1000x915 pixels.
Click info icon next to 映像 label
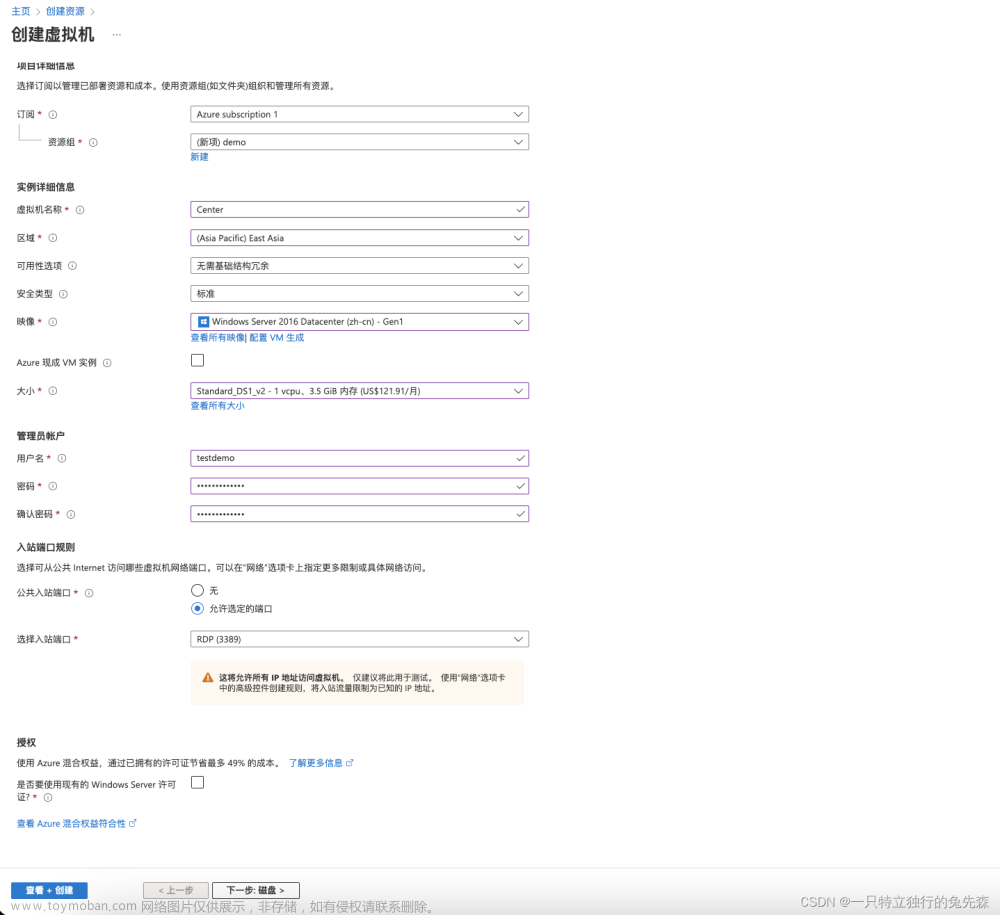tap(53, 322)
